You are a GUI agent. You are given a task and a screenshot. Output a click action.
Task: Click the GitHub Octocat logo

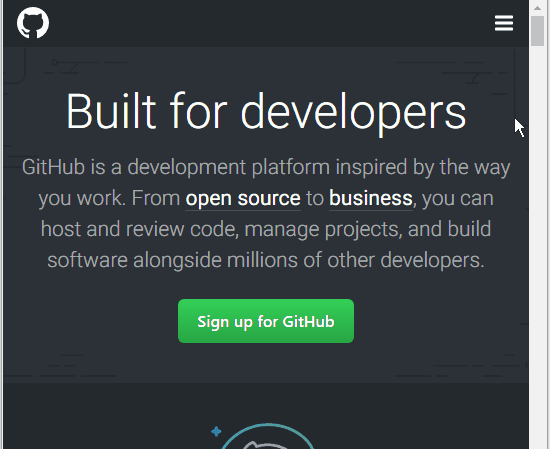pyautogui.click(x=33, y=23)
